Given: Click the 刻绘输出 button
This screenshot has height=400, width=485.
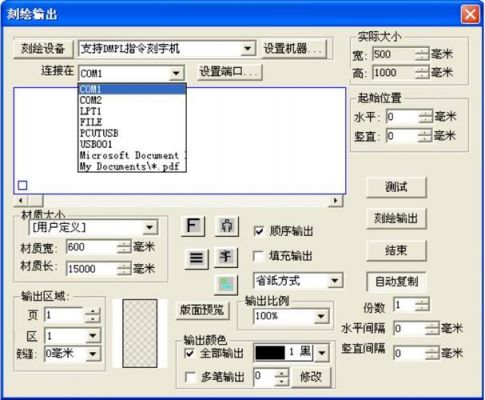Looking at the screenshot, I should click(396, 218).
